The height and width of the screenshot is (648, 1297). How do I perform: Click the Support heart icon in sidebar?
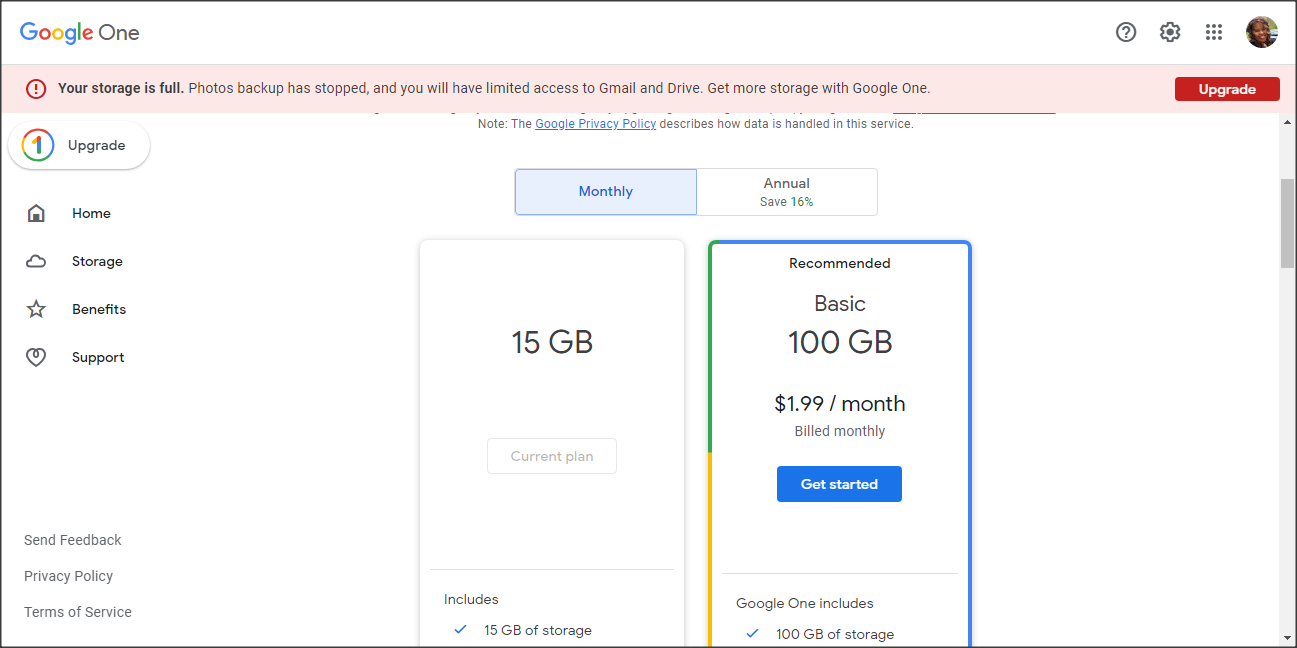[36, 357]
